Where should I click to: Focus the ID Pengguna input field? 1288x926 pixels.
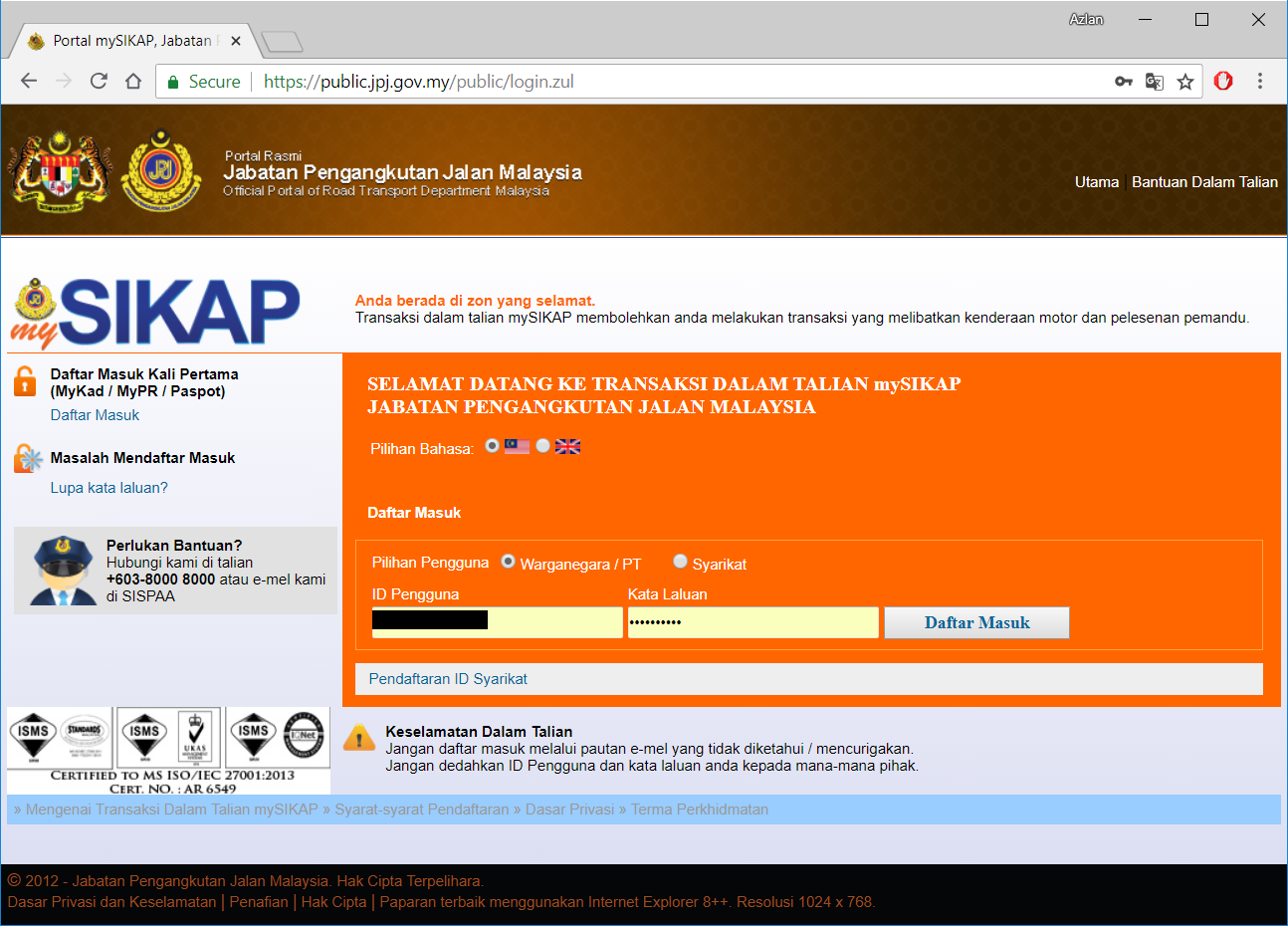coord(497,622)
